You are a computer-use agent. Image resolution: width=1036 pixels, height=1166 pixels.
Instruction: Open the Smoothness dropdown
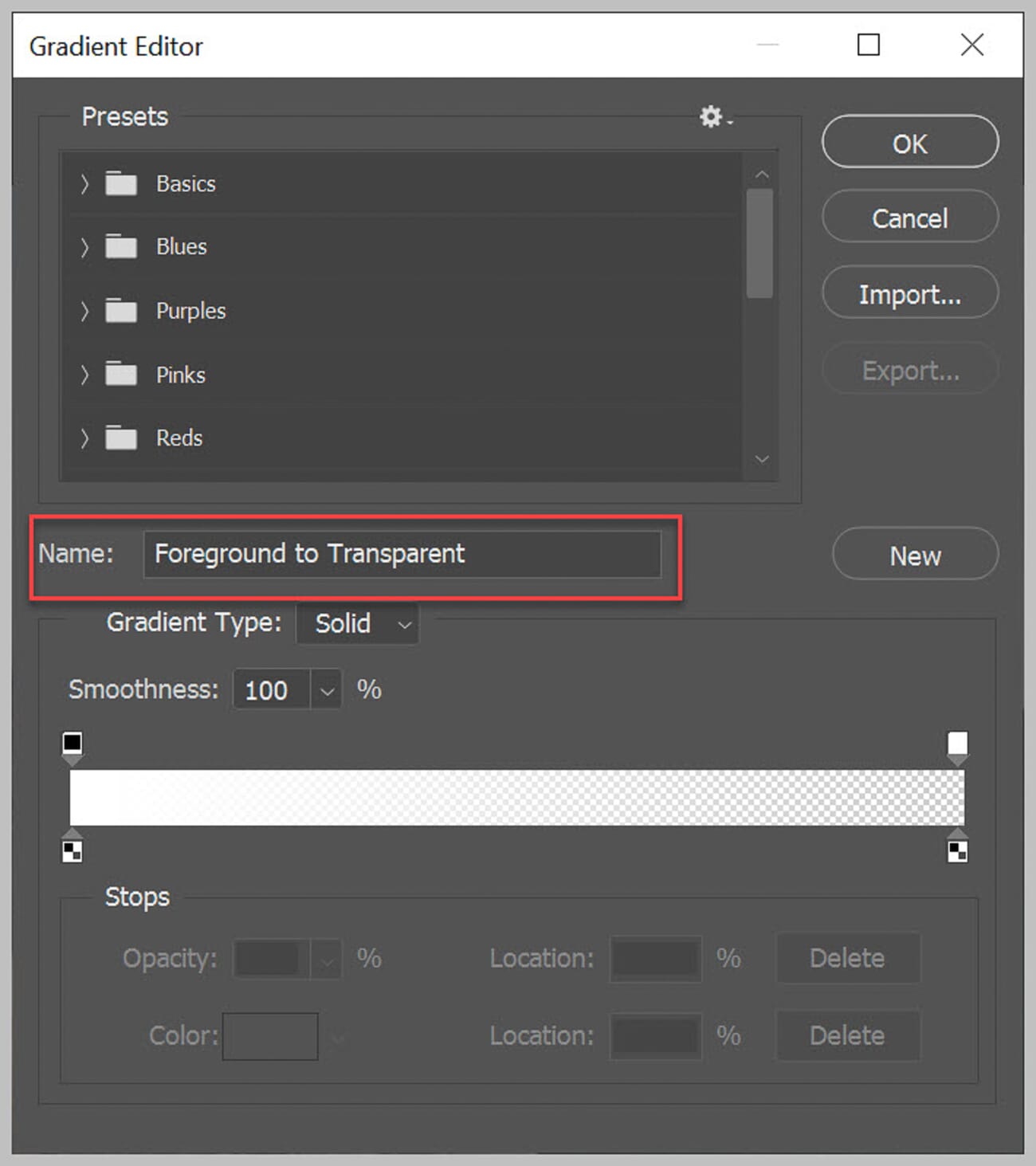click(x=327, y=690)
